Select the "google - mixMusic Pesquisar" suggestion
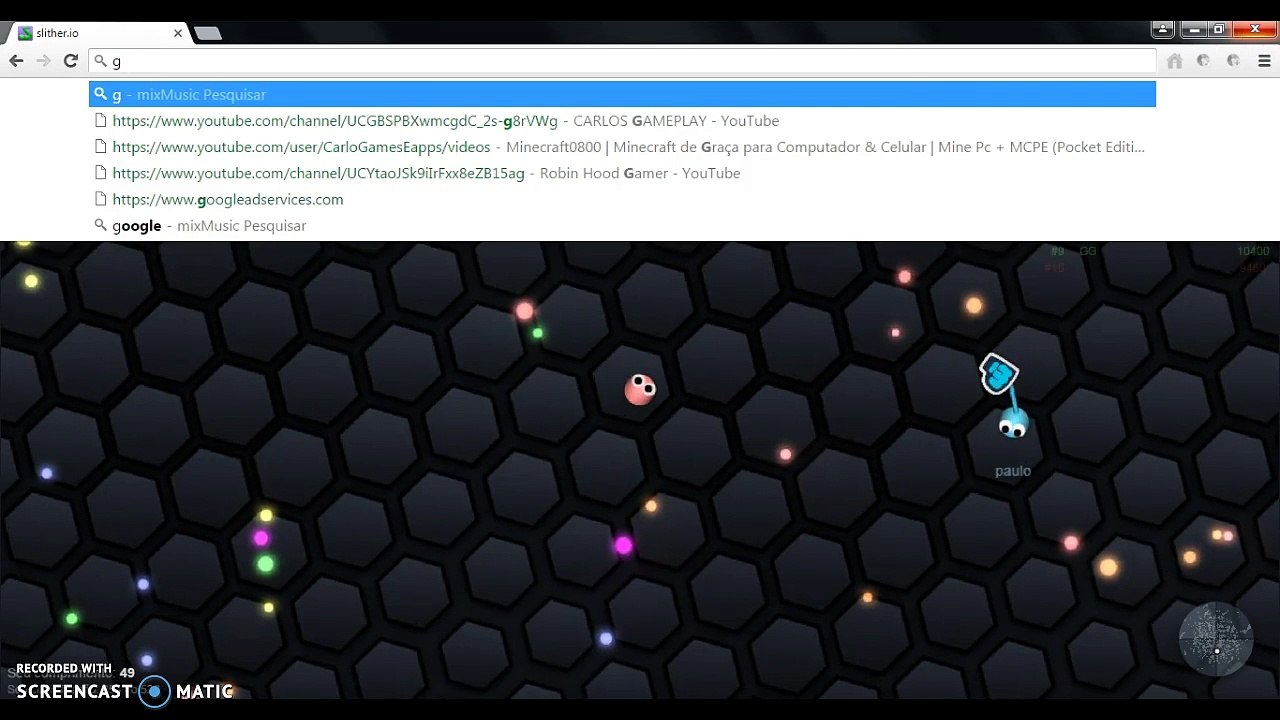The height and width of the screenshot is (720, 1280). point(622,226)
